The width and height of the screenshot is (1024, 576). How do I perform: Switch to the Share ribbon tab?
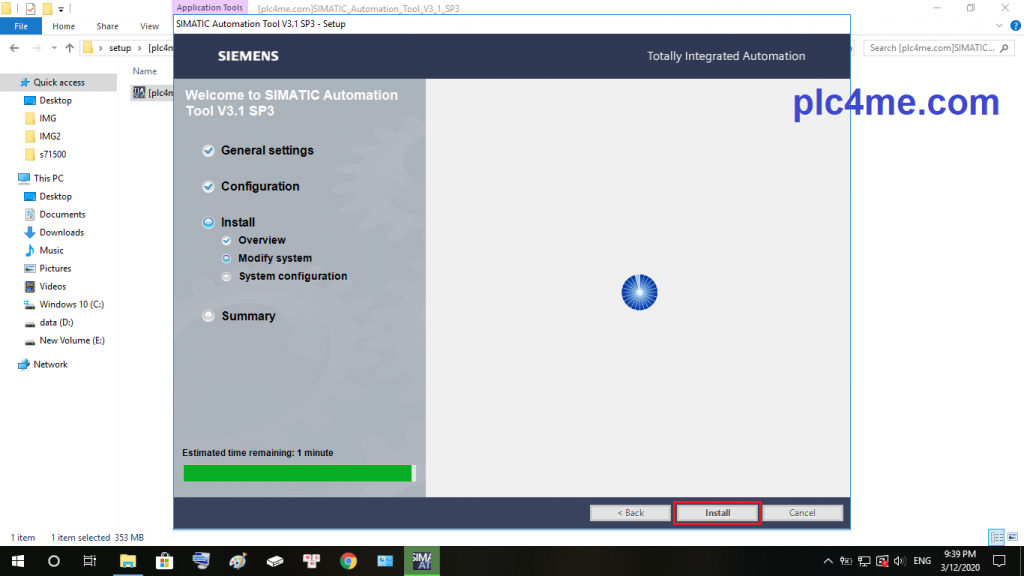(x=107, y=26)
